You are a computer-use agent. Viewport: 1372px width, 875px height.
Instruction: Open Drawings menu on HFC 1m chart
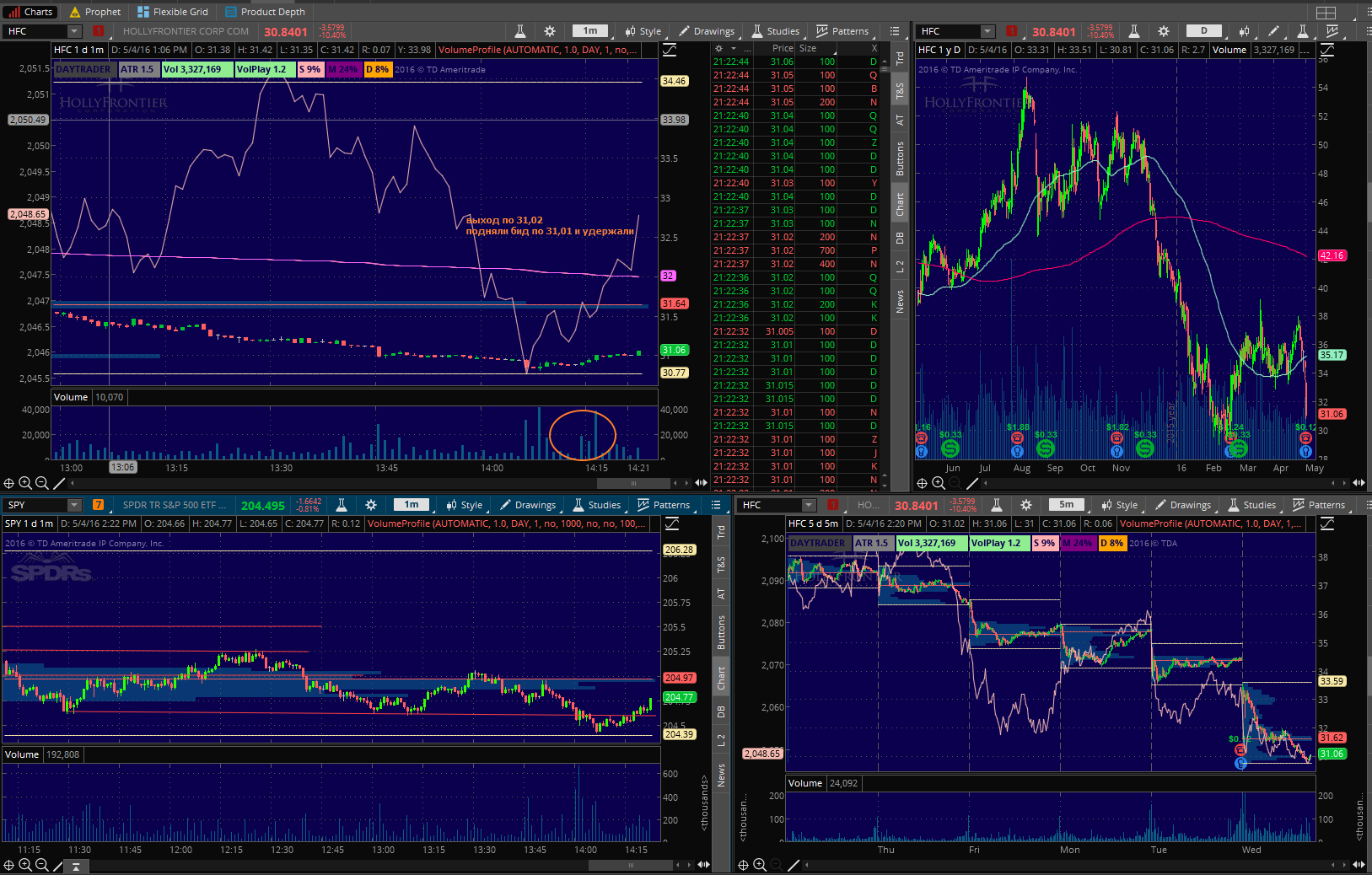point(707,31)
